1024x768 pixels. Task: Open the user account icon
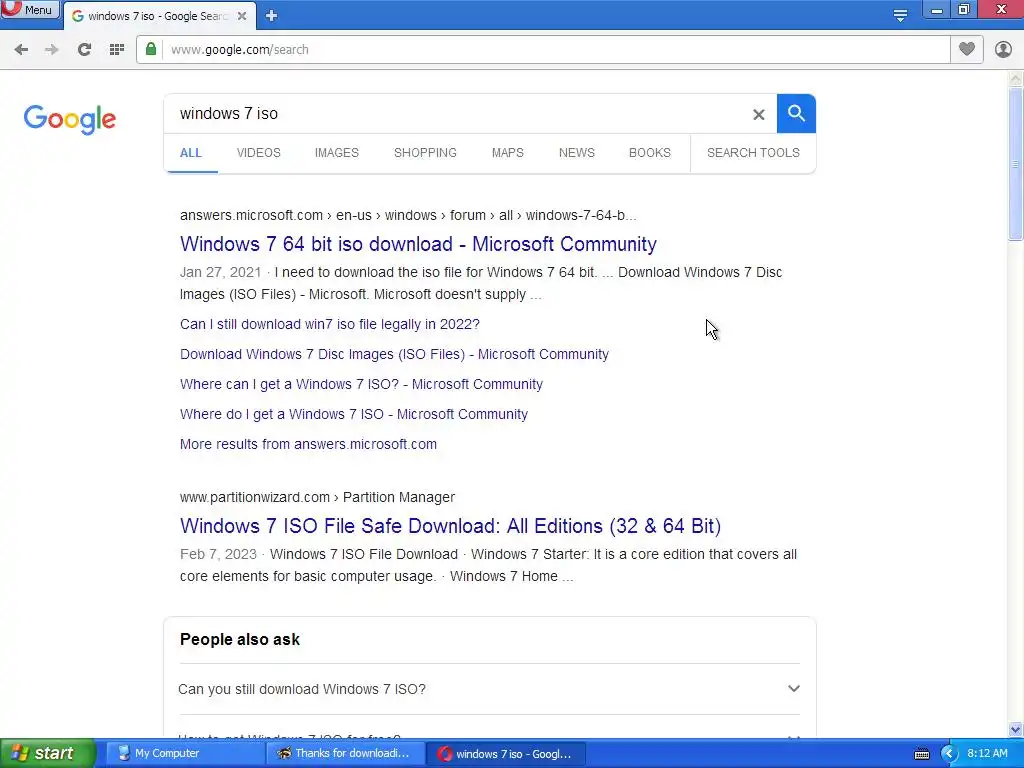1003,50
